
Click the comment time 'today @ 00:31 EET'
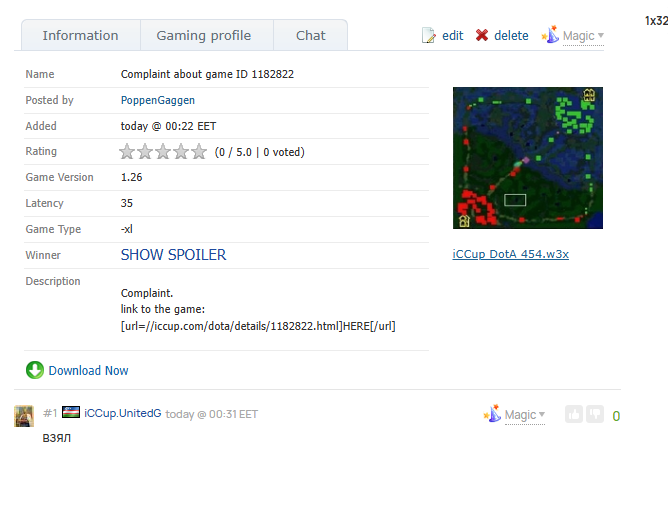point(212,414)
